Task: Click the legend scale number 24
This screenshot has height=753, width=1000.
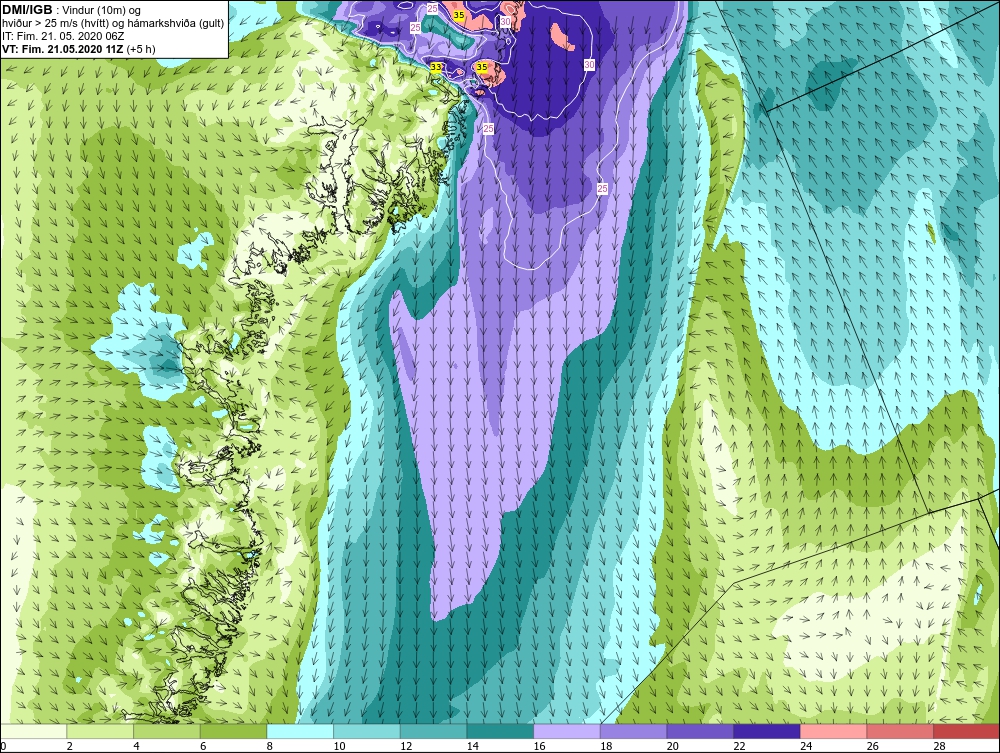Action: [x=805, y=746]
